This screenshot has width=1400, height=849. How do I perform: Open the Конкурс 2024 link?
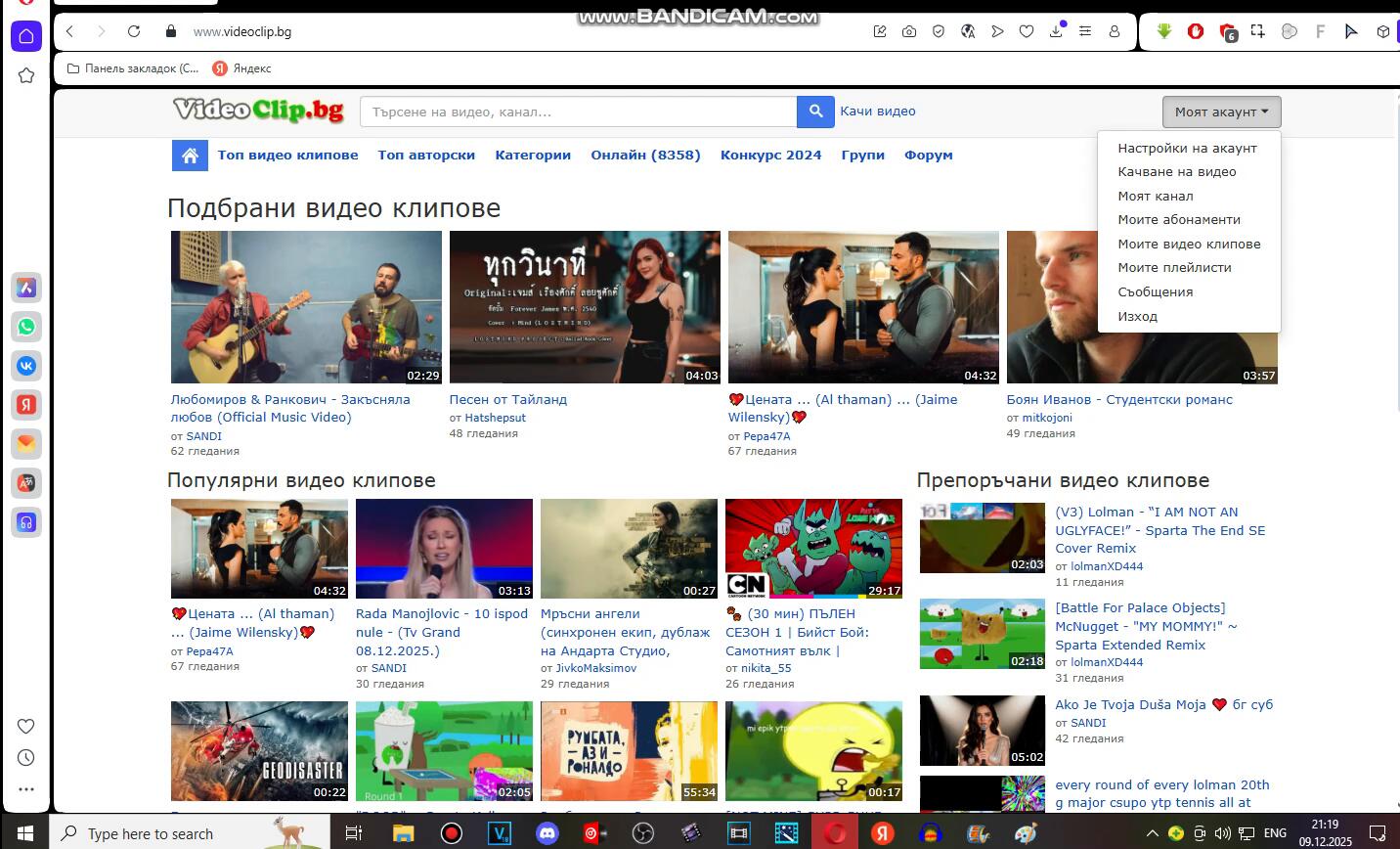pyautogui.click(x=770, y=155)
